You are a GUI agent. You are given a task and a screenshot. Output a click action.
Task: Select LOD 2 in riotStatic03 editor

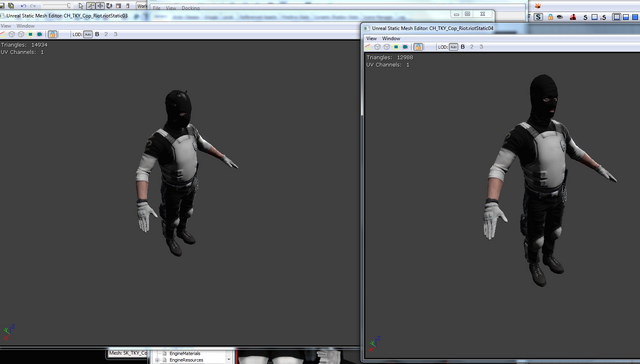pyautogui.click(x=106, y=34)
